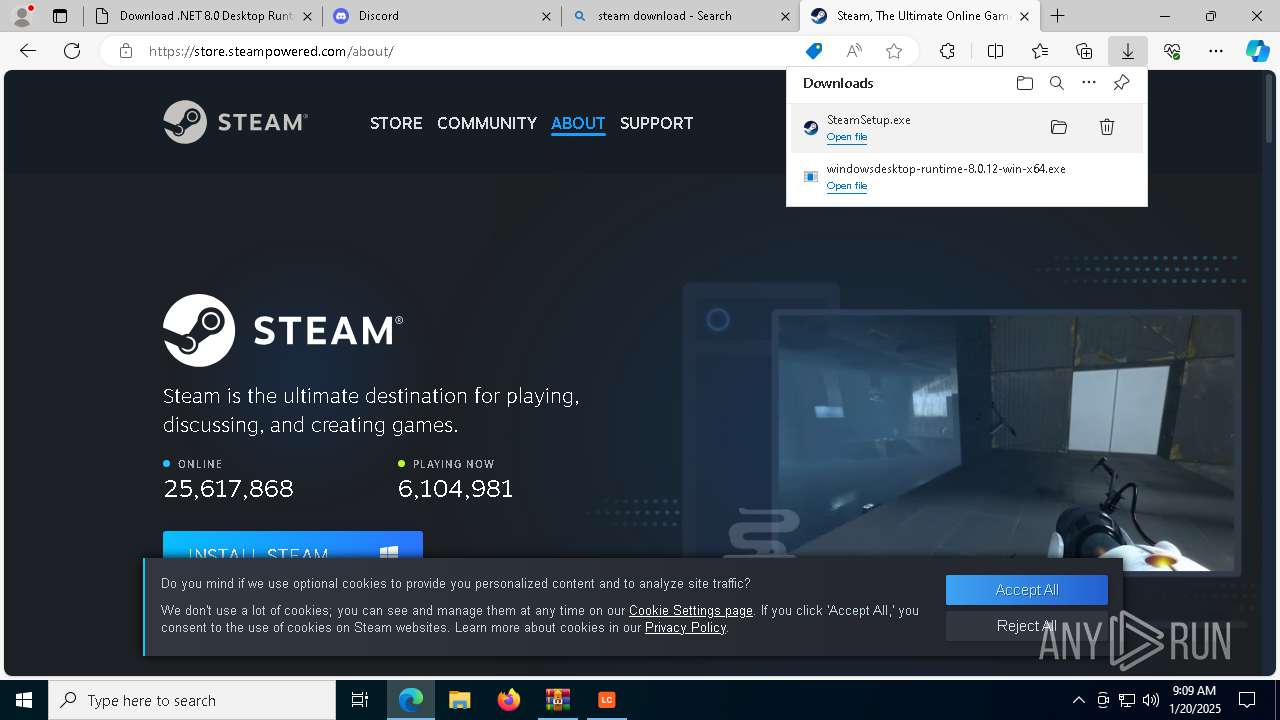
Task: Select ABOUT in Steam navigation
Action: pos(578,123)
